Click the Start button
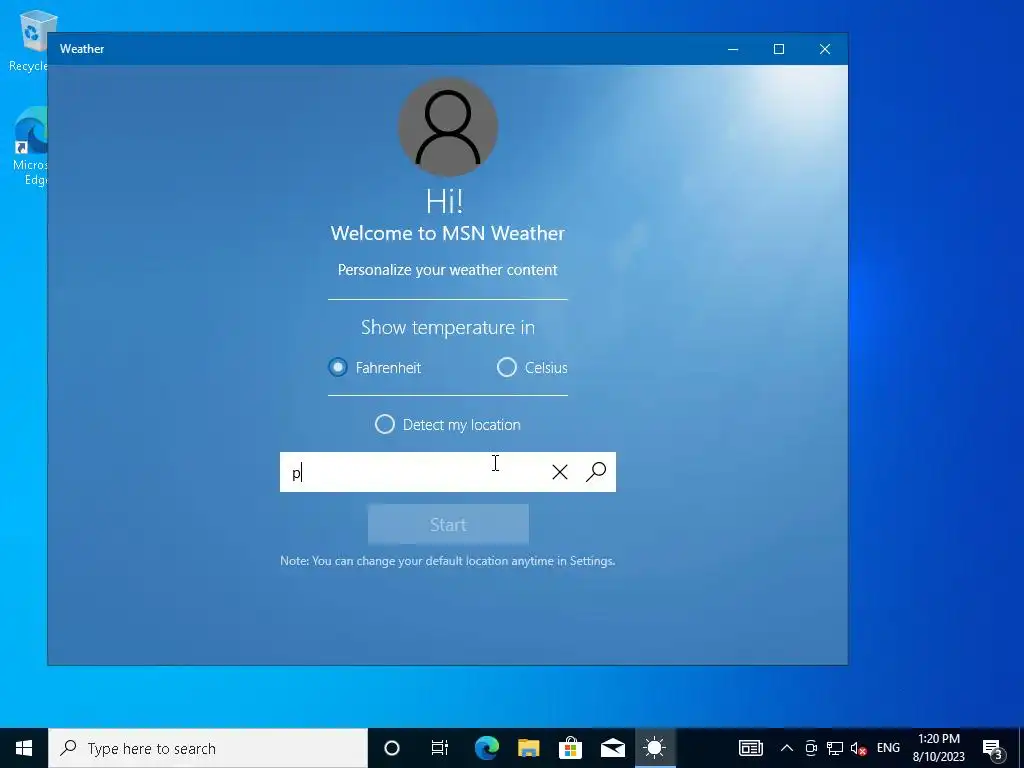The height and width of the screenshot is (768, 1024). [x=448, y=524]
